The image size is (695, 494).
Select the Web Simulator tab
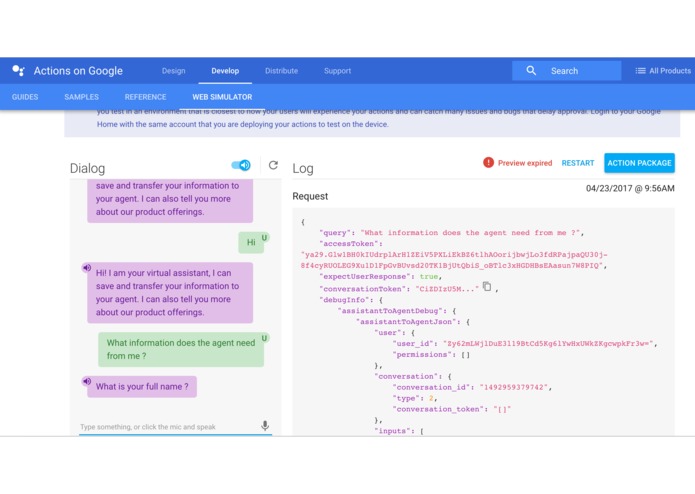222,97
